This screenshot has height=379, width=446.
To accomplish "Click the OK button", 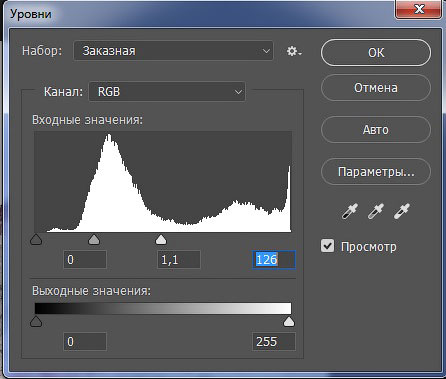I will [376, 52].
